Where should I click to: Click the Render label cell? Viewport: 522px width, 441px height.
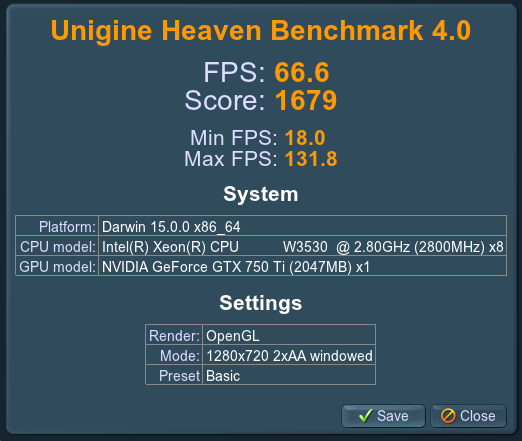tap(174, 335)
